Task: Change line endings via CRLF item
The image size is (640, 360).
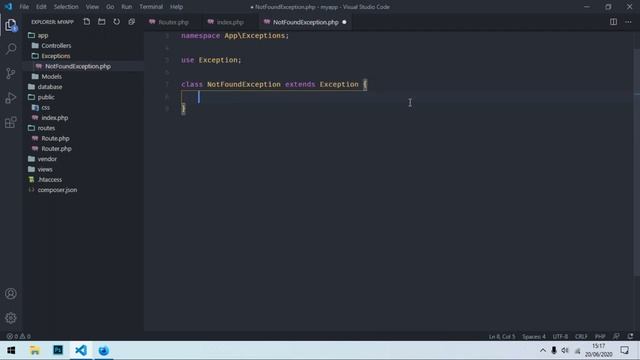Action: pyautogui.click(x=581, y=336)
